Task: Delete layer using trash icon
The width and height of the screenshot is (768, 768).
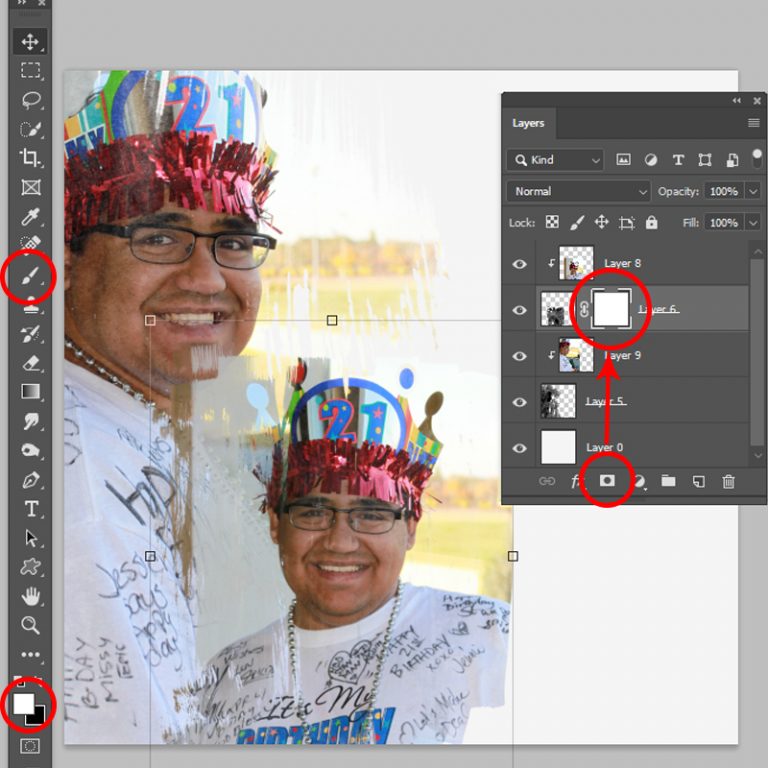Action: pyautogui.click(x=728, y=481)
